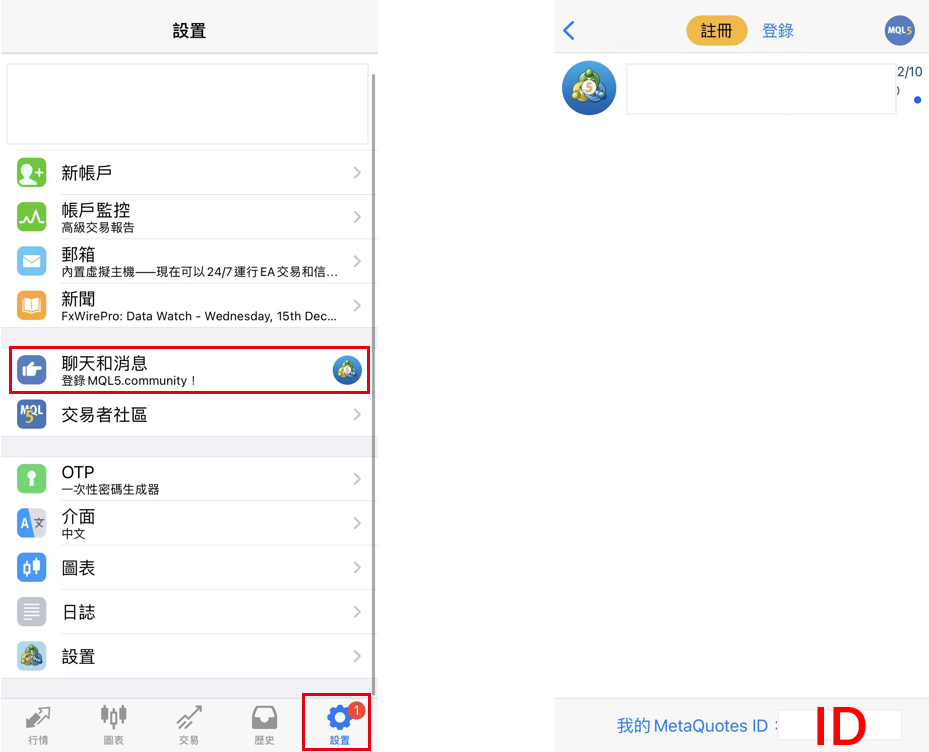Open the MetaTrader 5 chat avatar
Screen dimensions: 929x752
tap(589, 88)
